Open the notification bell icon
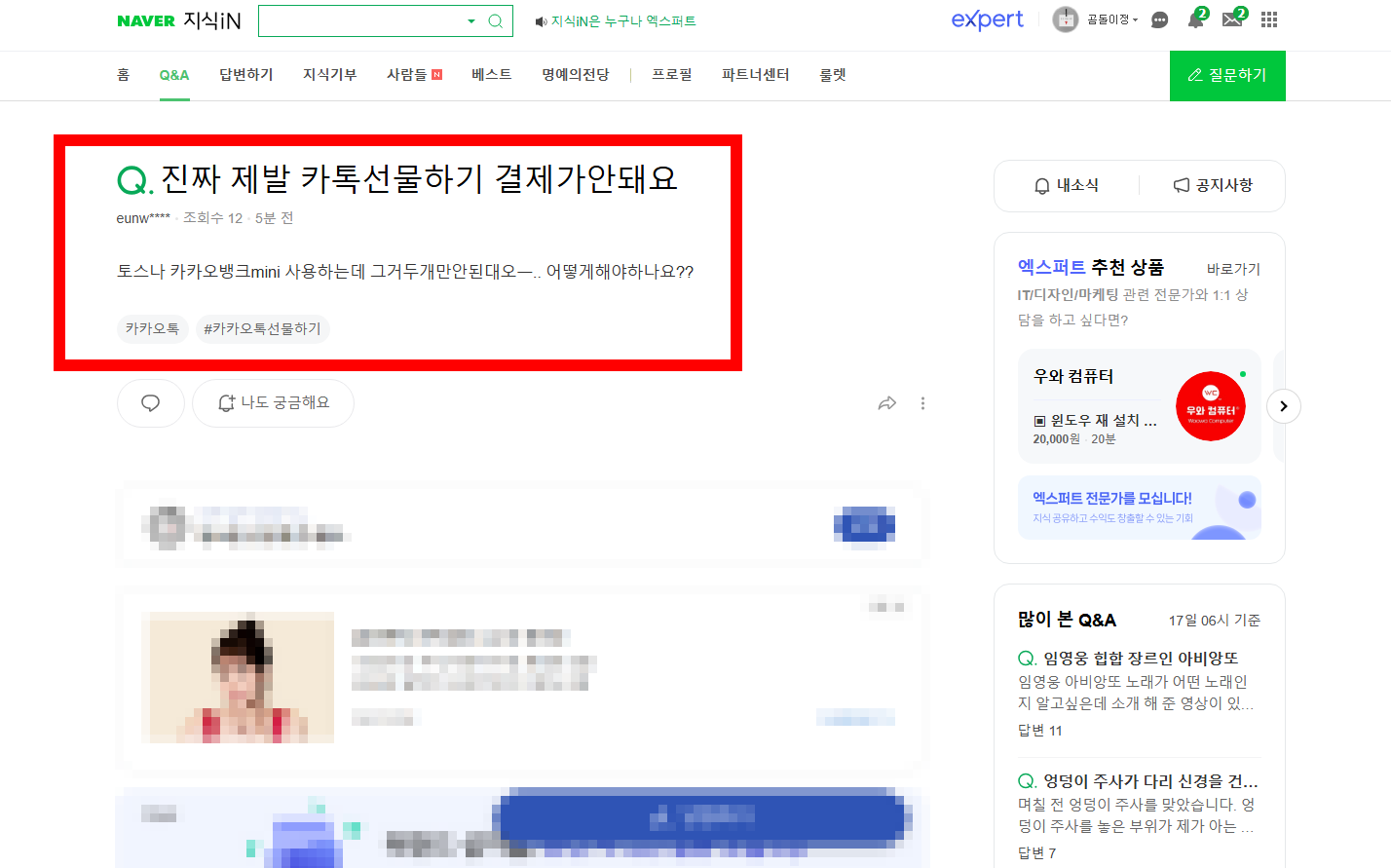This screenshot has height=868, width=1391. (x=1196, y=19)
